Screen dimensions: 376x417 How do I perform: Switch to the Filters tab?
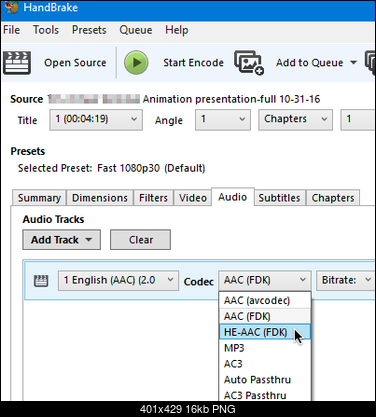click(x=153, y=198)
